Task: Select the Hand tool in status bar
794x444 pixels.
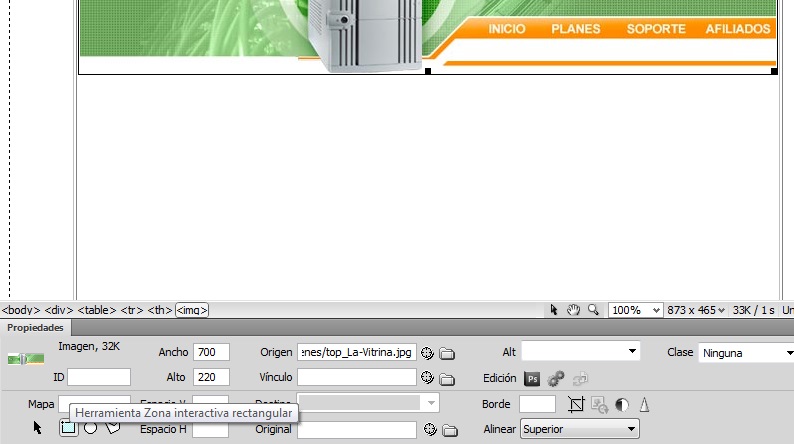Action: (574, 310)
